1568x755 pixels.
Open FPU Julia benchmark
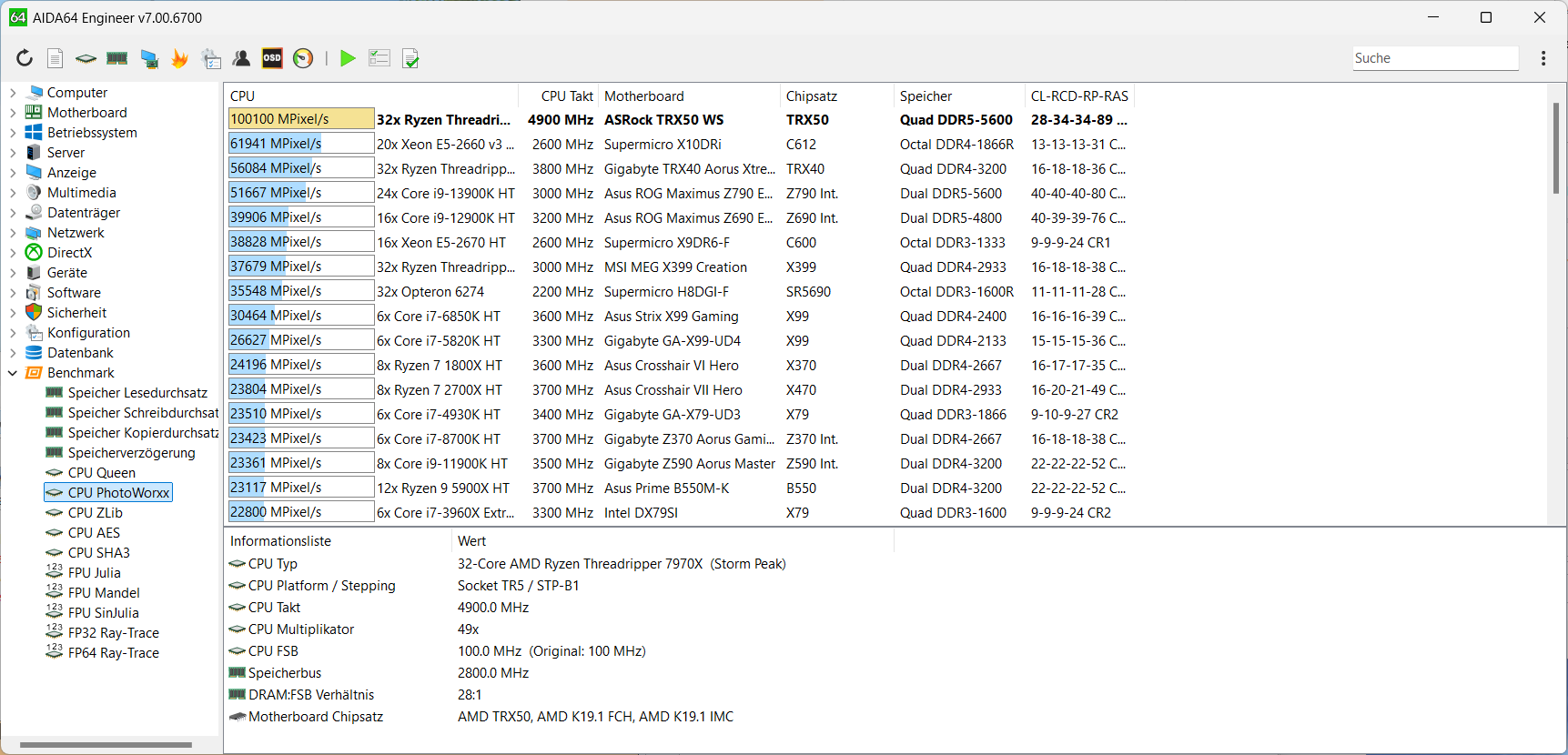coord(94,573)
